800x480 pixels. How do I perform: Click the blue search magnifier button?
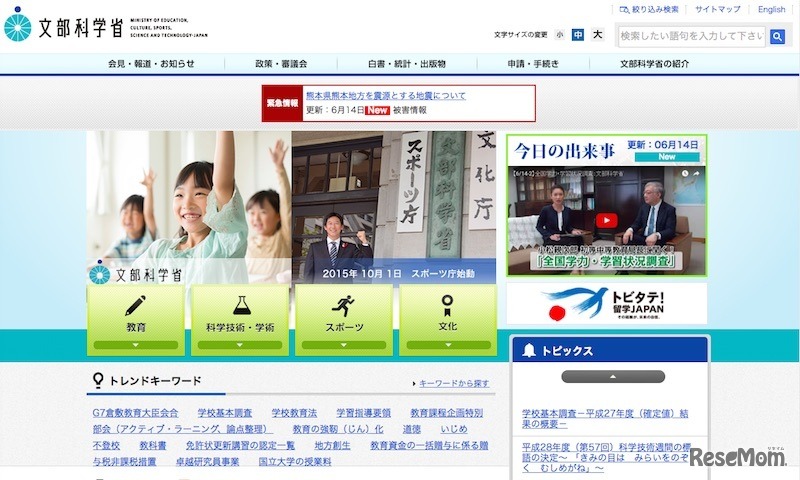pyautogui.click(x=777, y=36)
